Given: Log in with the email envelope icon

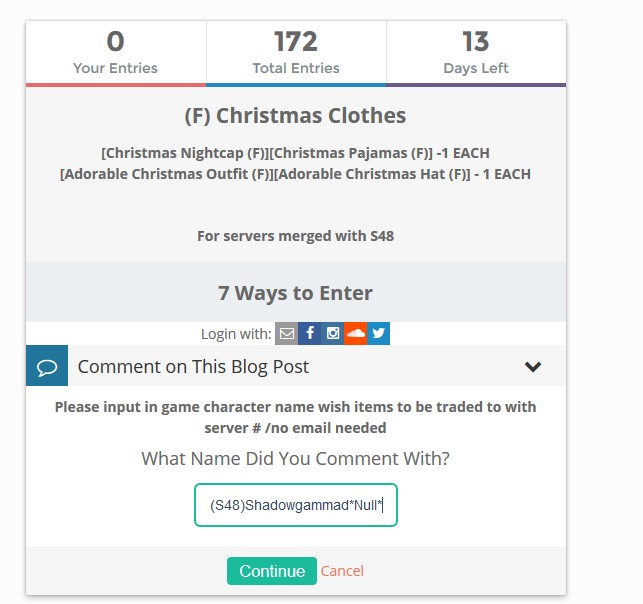Looking at the screenshot, I should click(287, 333).
